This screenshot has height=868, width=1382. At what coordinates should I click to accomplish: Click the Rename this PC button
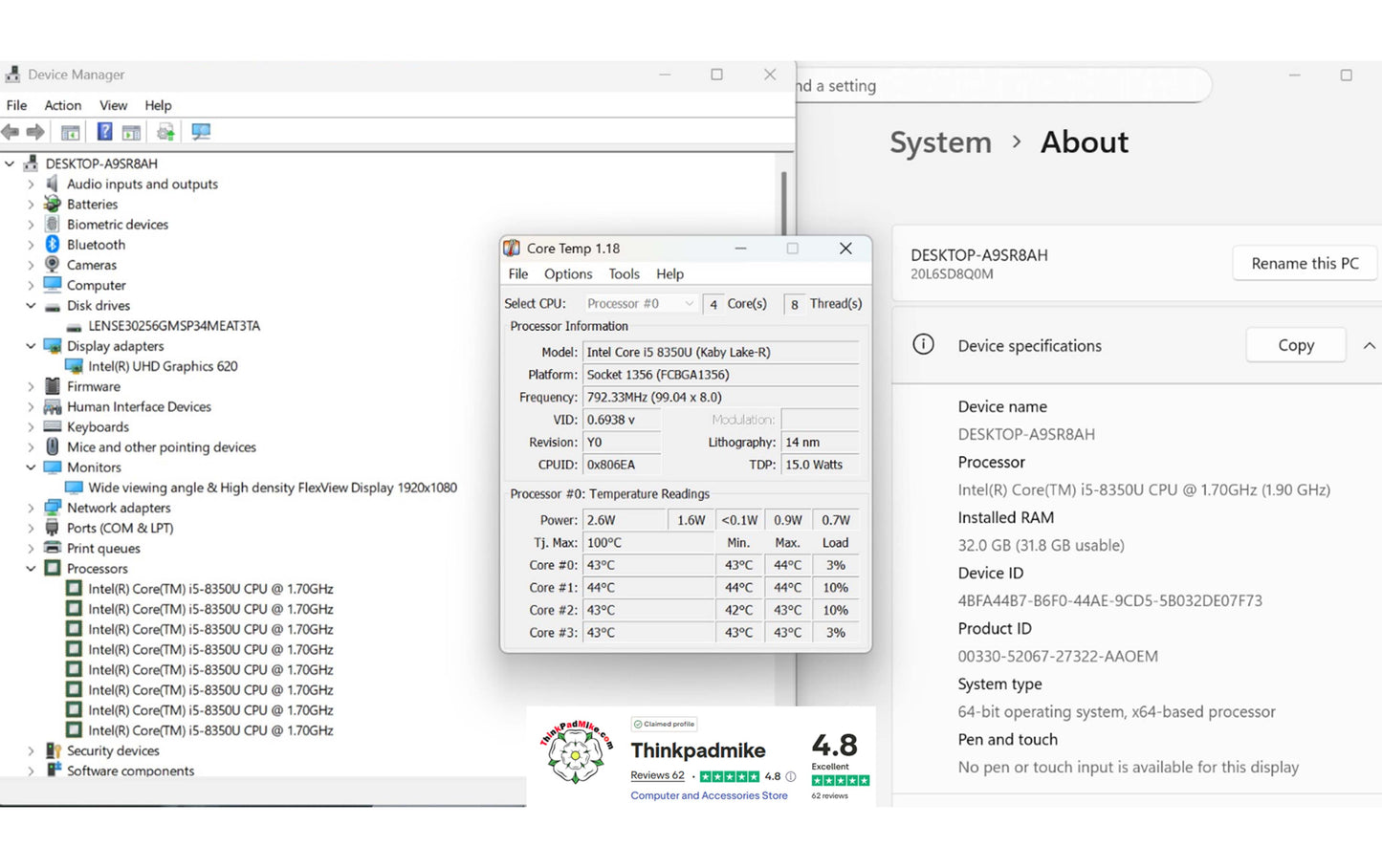click(1305, 263)
